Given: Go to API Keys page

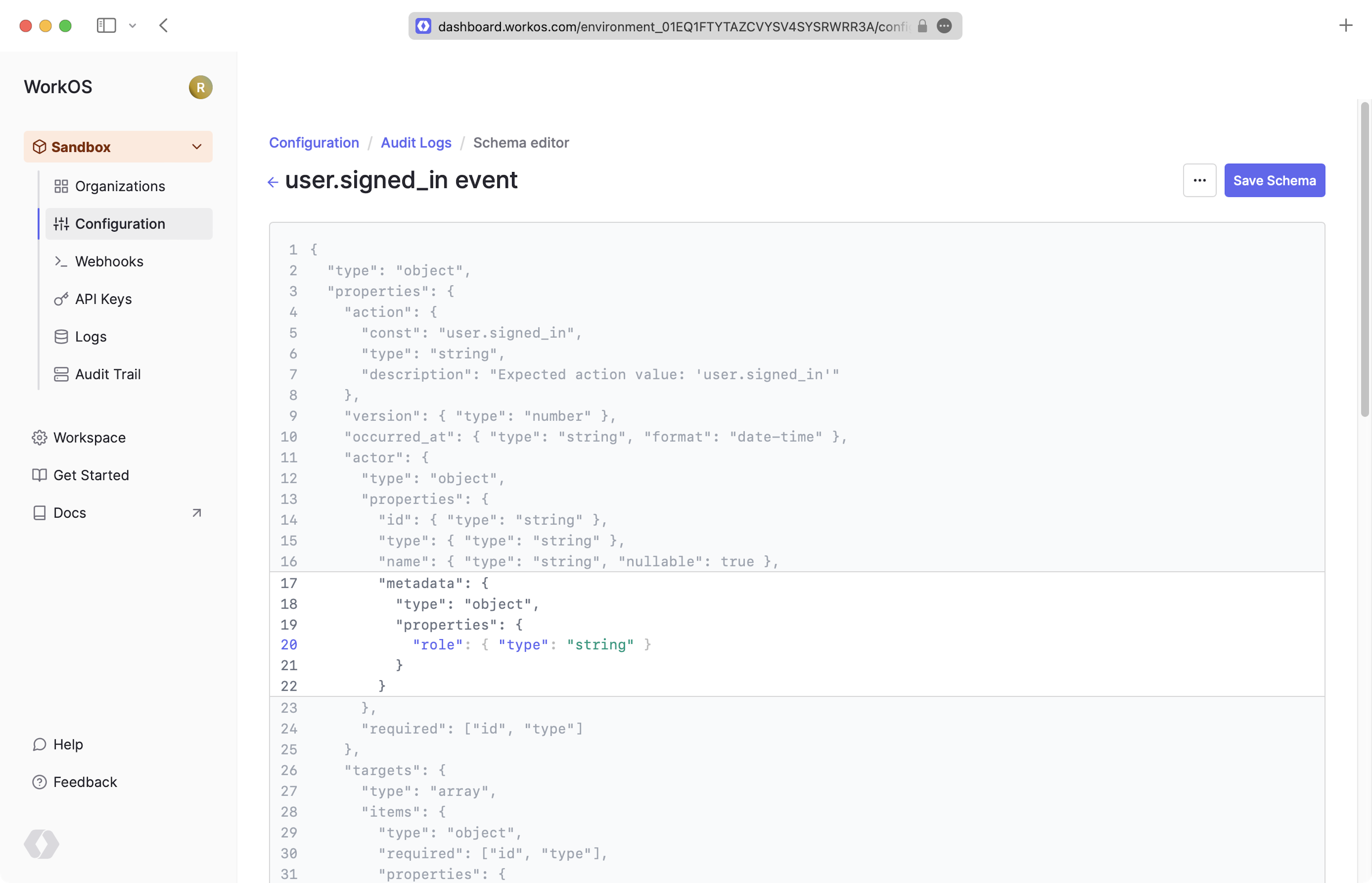Looking at the screenshot, I should coord(103,299).
